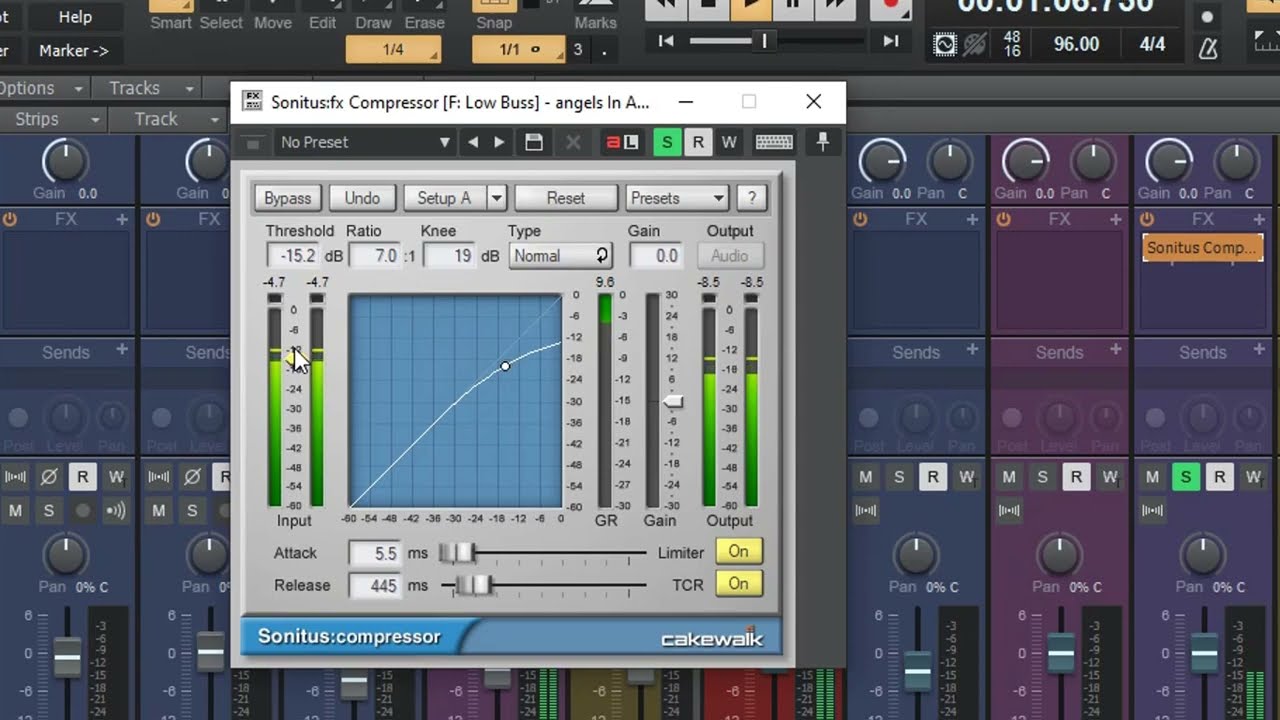Viewport: 1280px width, 720px height.
Task: Open the compressor Presets dropdown
Action: (x=677, y=198)
